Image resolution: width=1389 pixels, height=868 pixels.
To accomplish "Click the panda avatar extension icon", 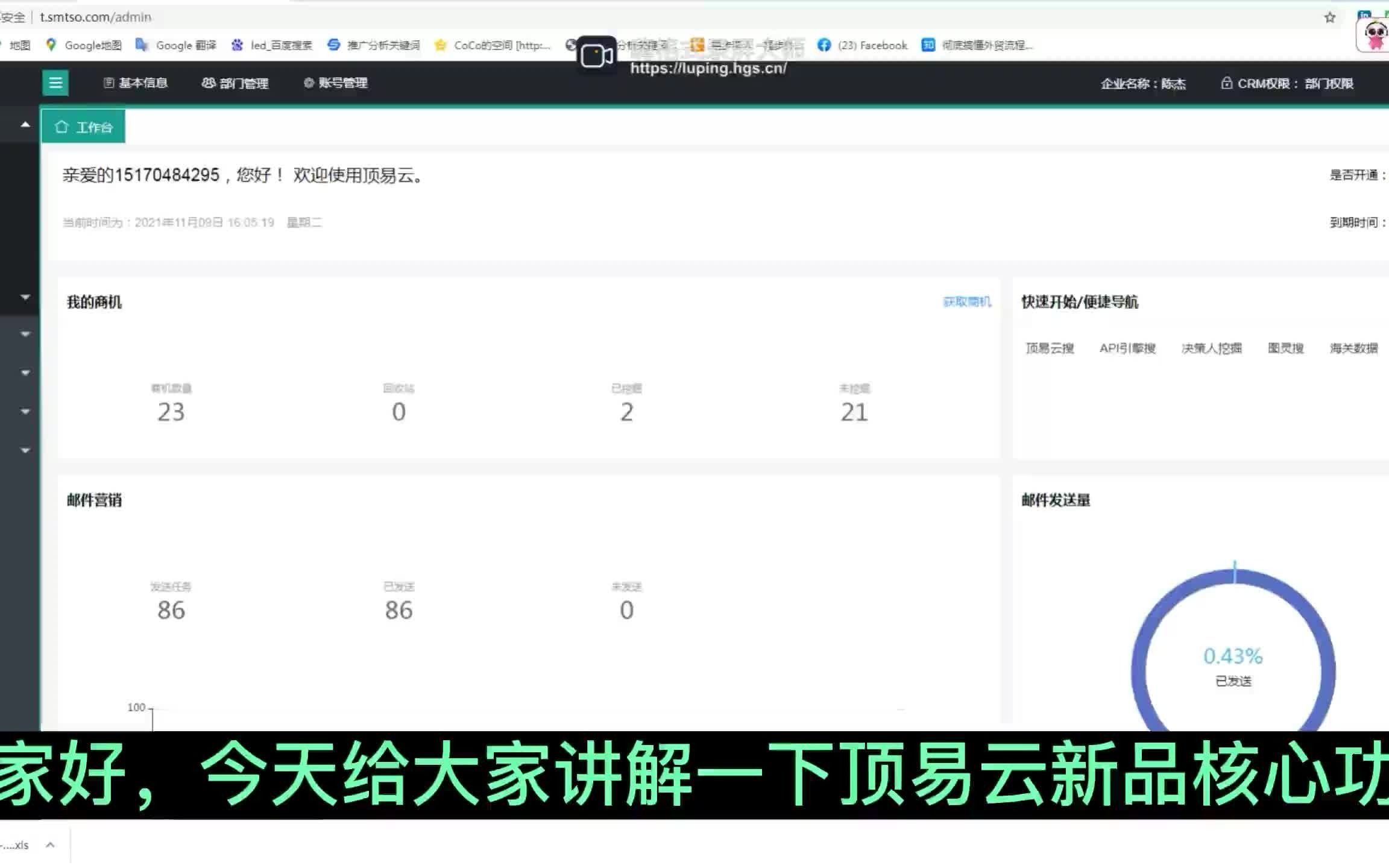I will pos(1375,35).
